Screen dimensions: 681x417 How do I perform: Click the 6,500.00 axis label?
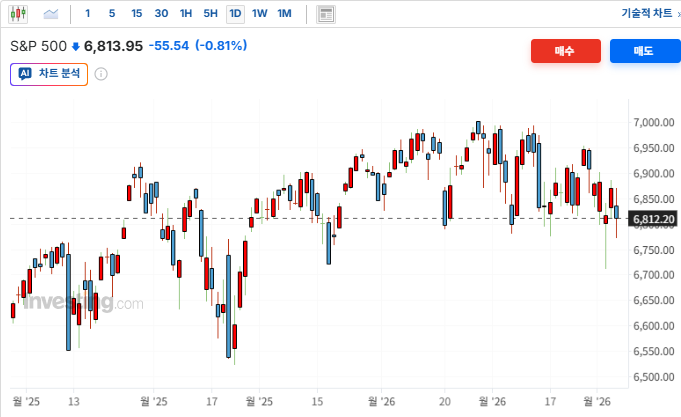pyautogui.click(x=654, y=377)
